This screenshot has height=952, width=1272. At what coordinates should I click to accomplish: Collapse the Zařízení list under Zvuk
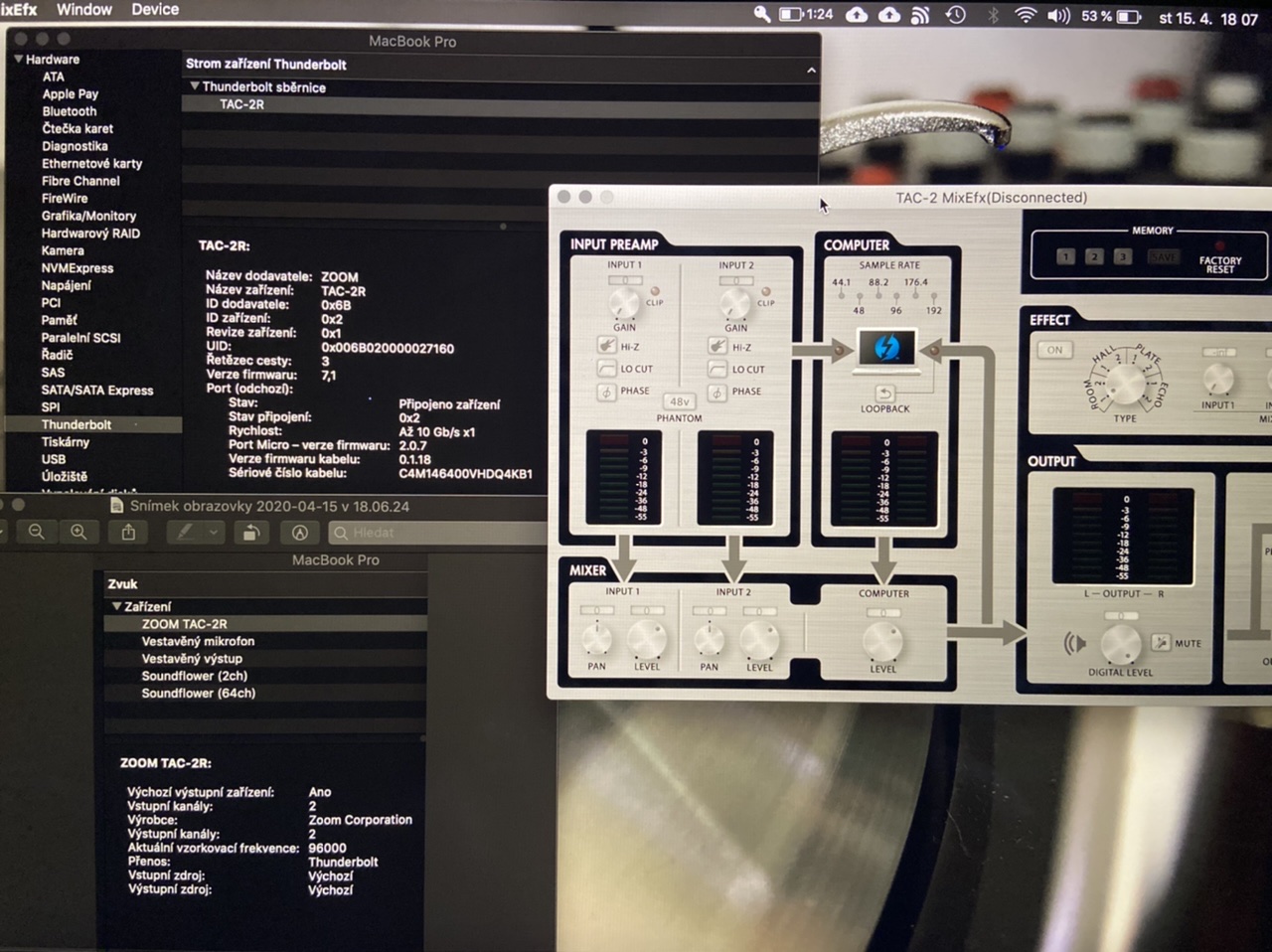point(116,606)
